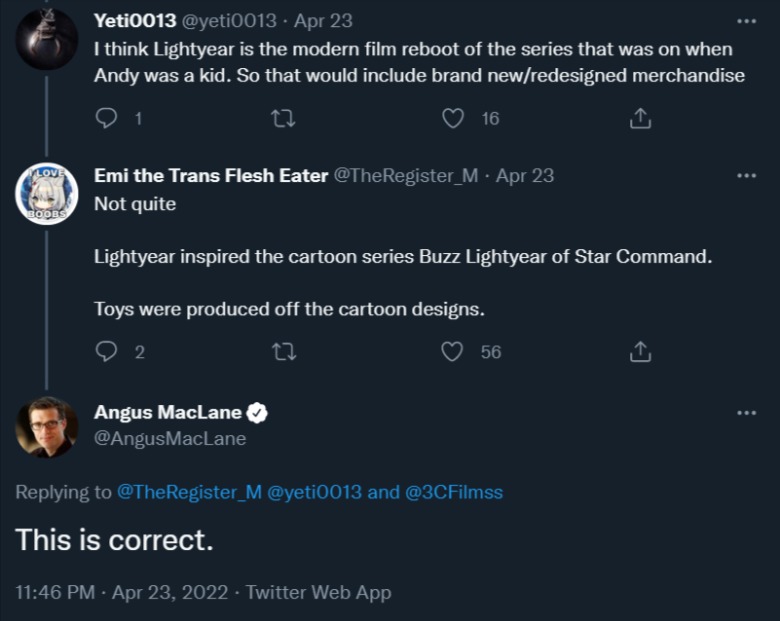Share Yeti0013's tweet

(x=640, y=119)
